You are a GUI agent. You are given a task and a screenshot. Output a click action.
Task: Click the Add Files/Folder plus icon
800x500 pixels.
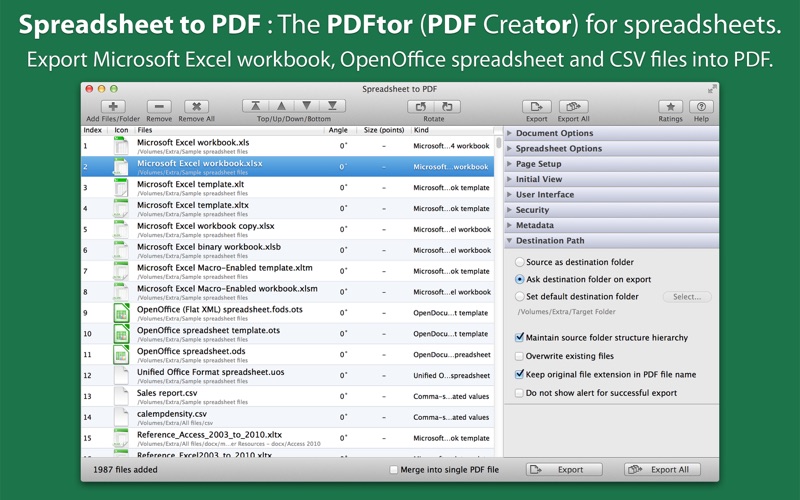tap(113, 106)
